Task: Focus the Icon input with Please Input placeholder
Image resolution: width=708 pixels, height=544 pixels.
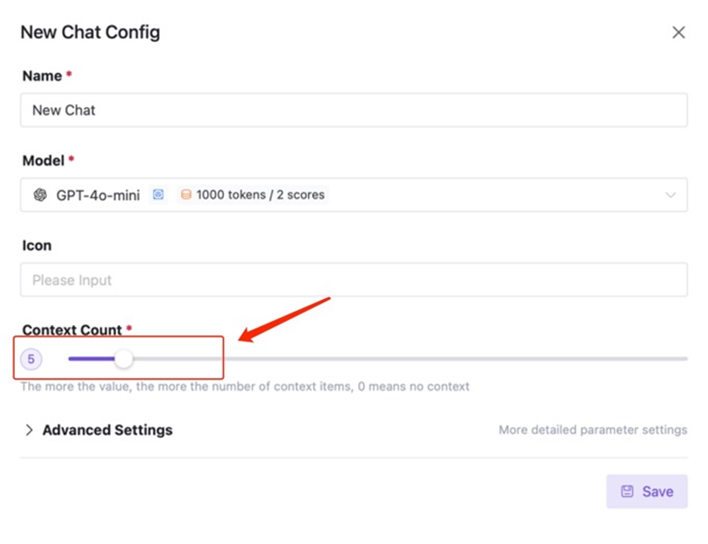Action: pos(354,280)
